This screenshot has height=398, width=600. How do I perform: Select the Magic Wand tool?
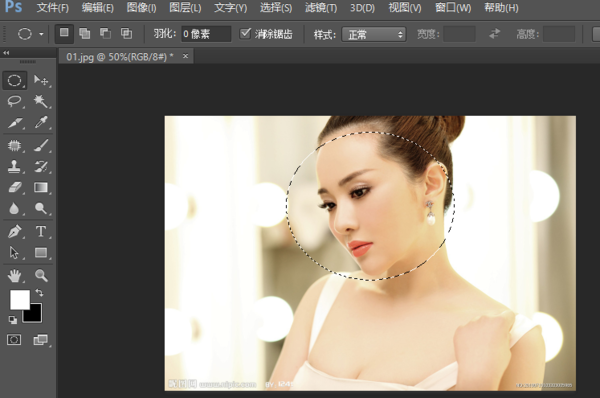coord(41,101)
